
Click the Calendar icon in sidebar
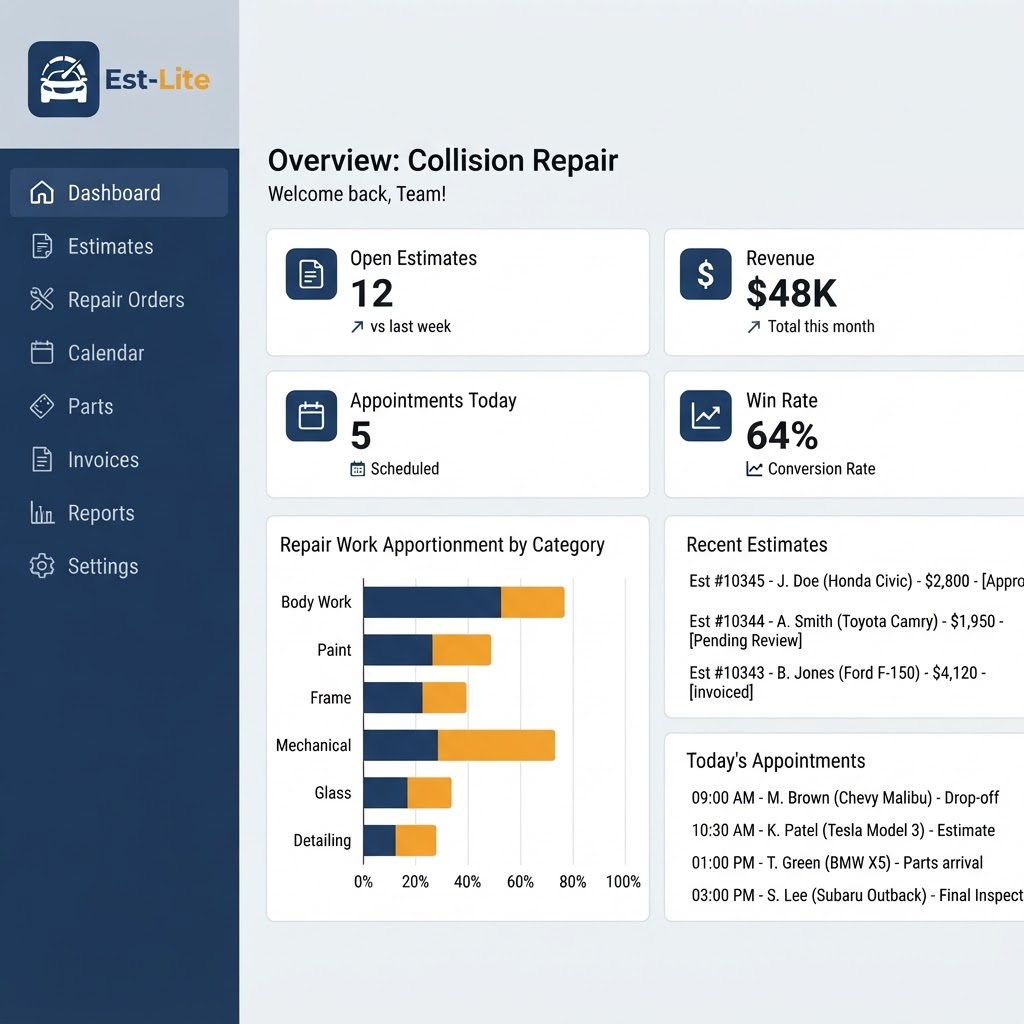pyautogui.click(x=42, y=353)
